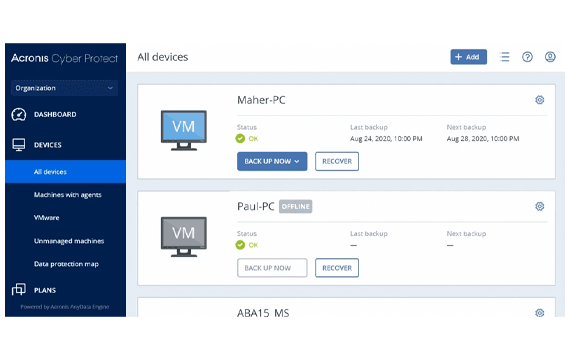Image resolution: width=570 pixels, height=360 pixels.
Task: Open Unmanaged machines
Action: pyautogui.click(x=69, y=241)
